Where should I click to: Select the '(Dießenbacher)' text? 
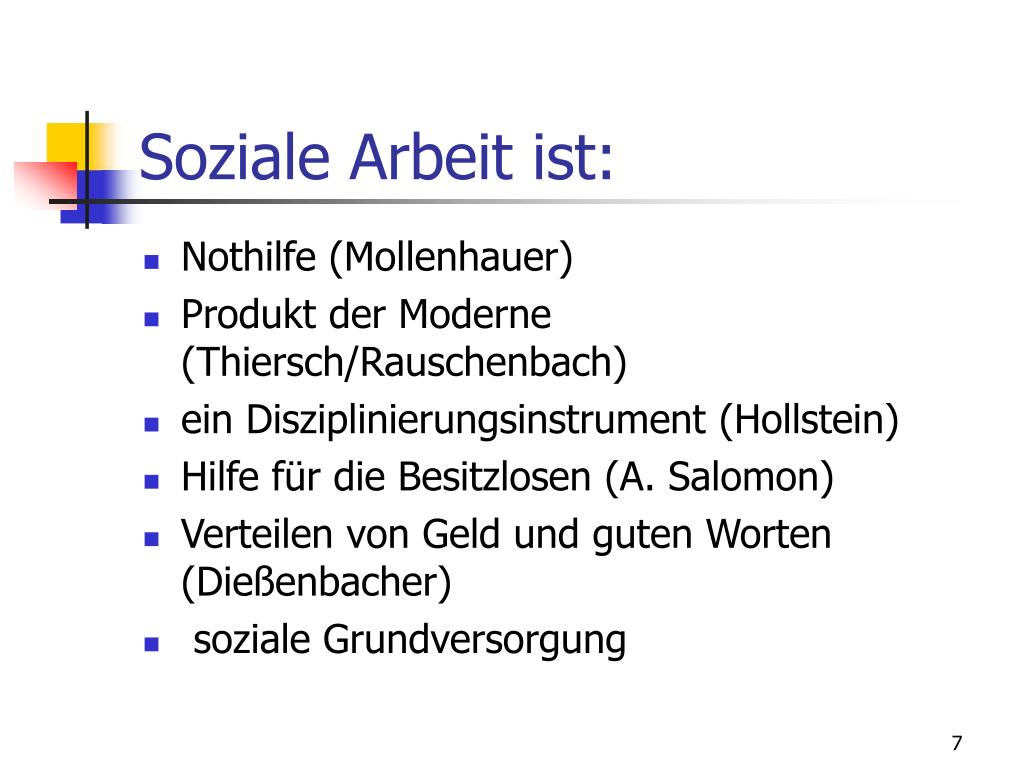(x=316, y=583)
